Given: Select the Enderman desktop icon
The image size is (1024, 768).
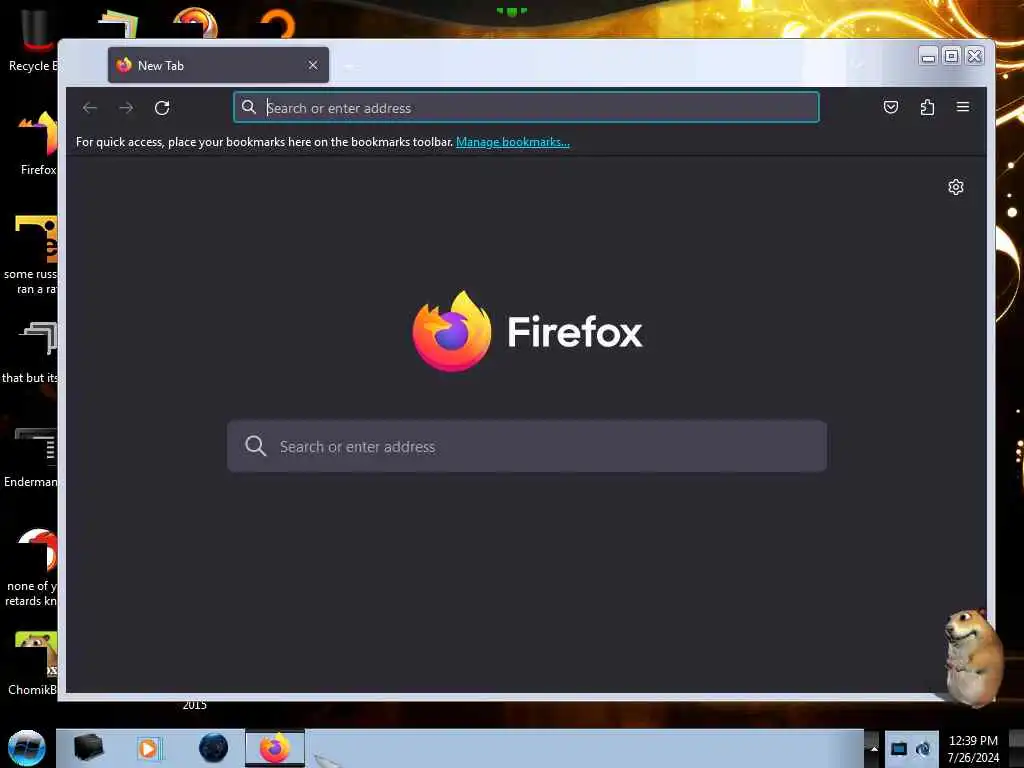Looking at the screenshot, I should click(30, 456).
